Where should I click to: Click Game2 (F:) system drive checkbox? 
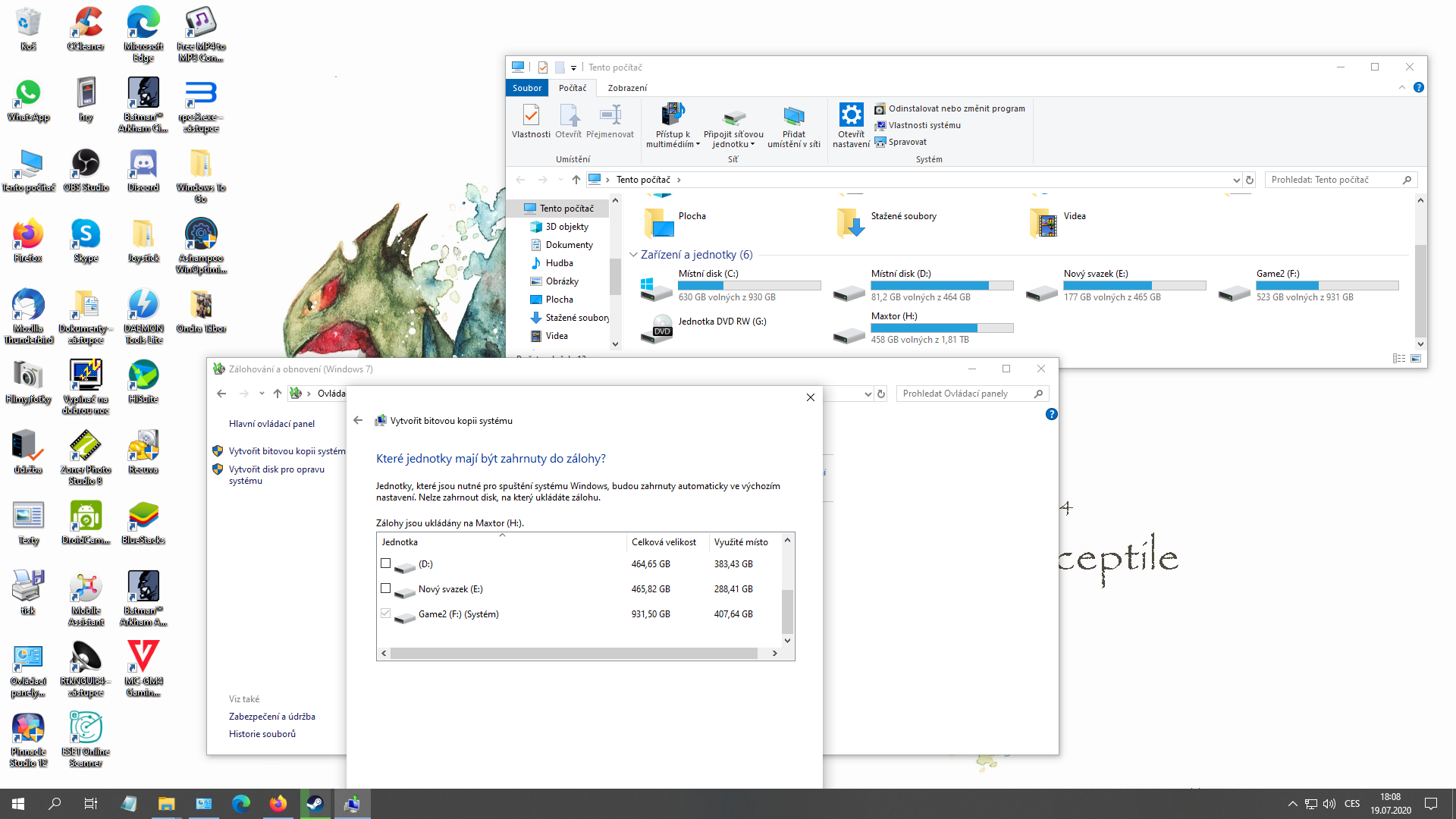(386, 613)
